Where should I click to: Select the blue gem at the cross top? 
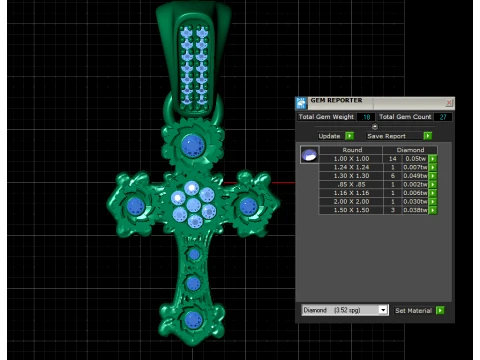[x=193, y=146]
